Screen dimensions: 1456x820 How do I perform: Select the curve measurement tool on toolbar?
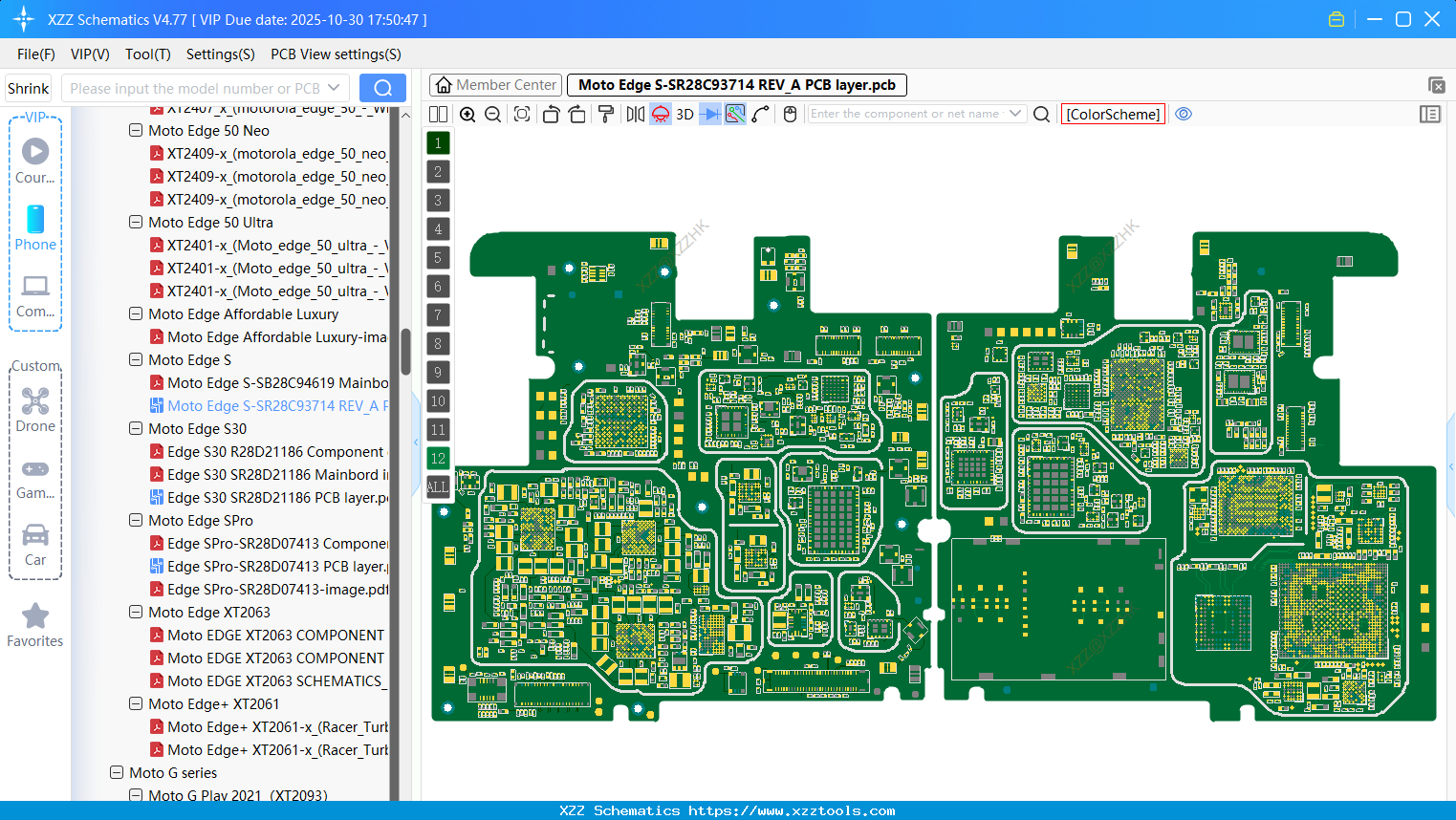click(x=761, y=114)
